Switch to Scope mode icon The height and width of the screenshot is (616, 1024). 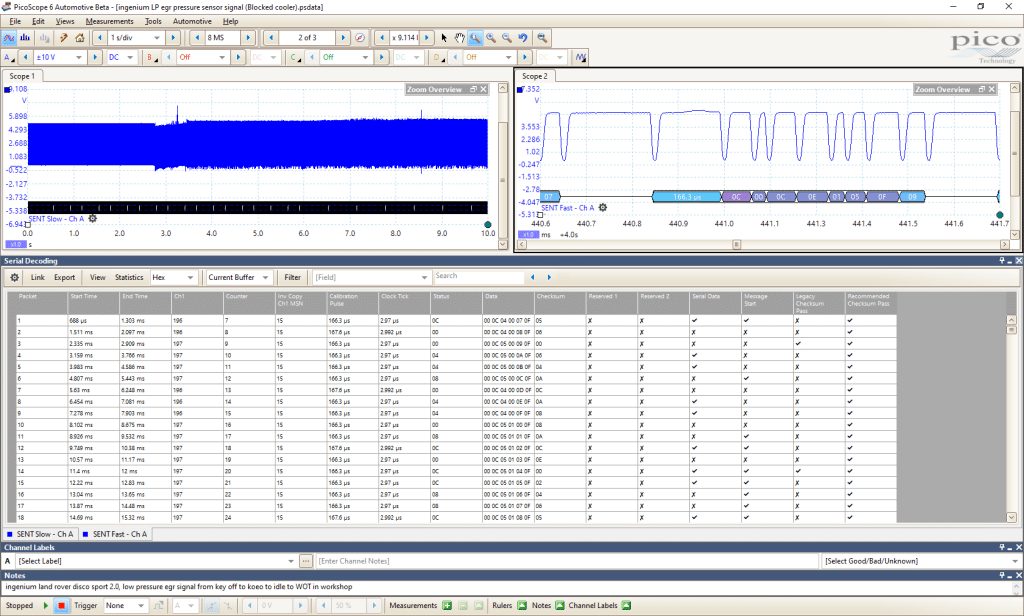click(9, 38)
